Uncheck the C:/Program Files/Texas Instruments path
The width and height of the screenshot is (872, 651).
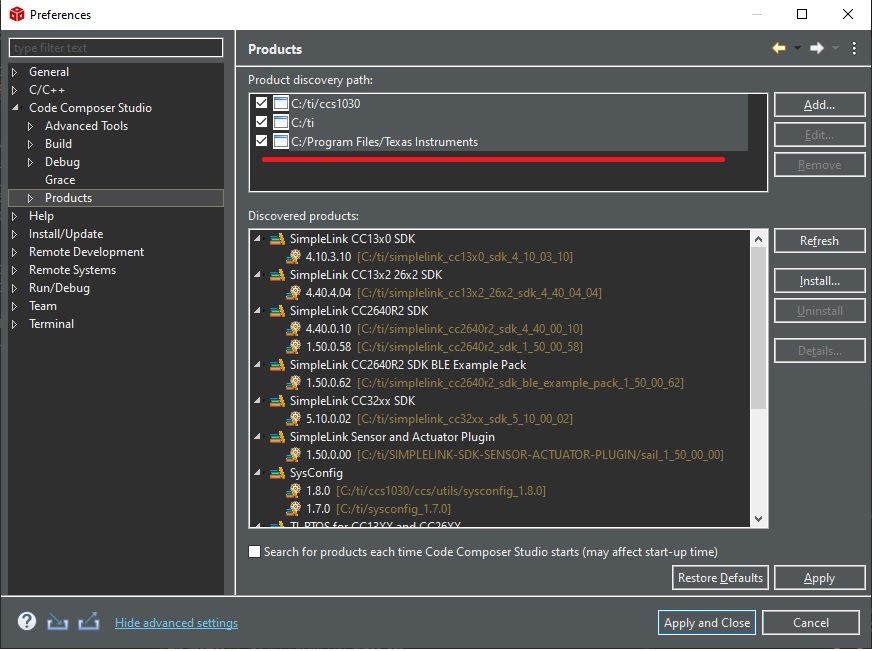point(261,141)
